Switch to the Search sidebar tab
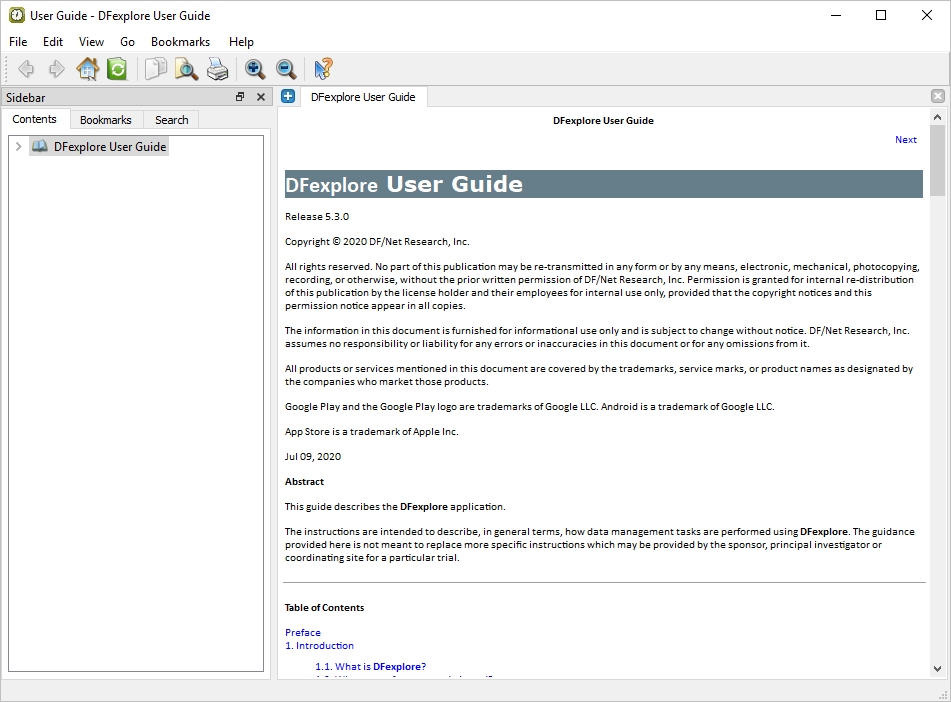The image size is (951, 702). click(x=171, y=120)
